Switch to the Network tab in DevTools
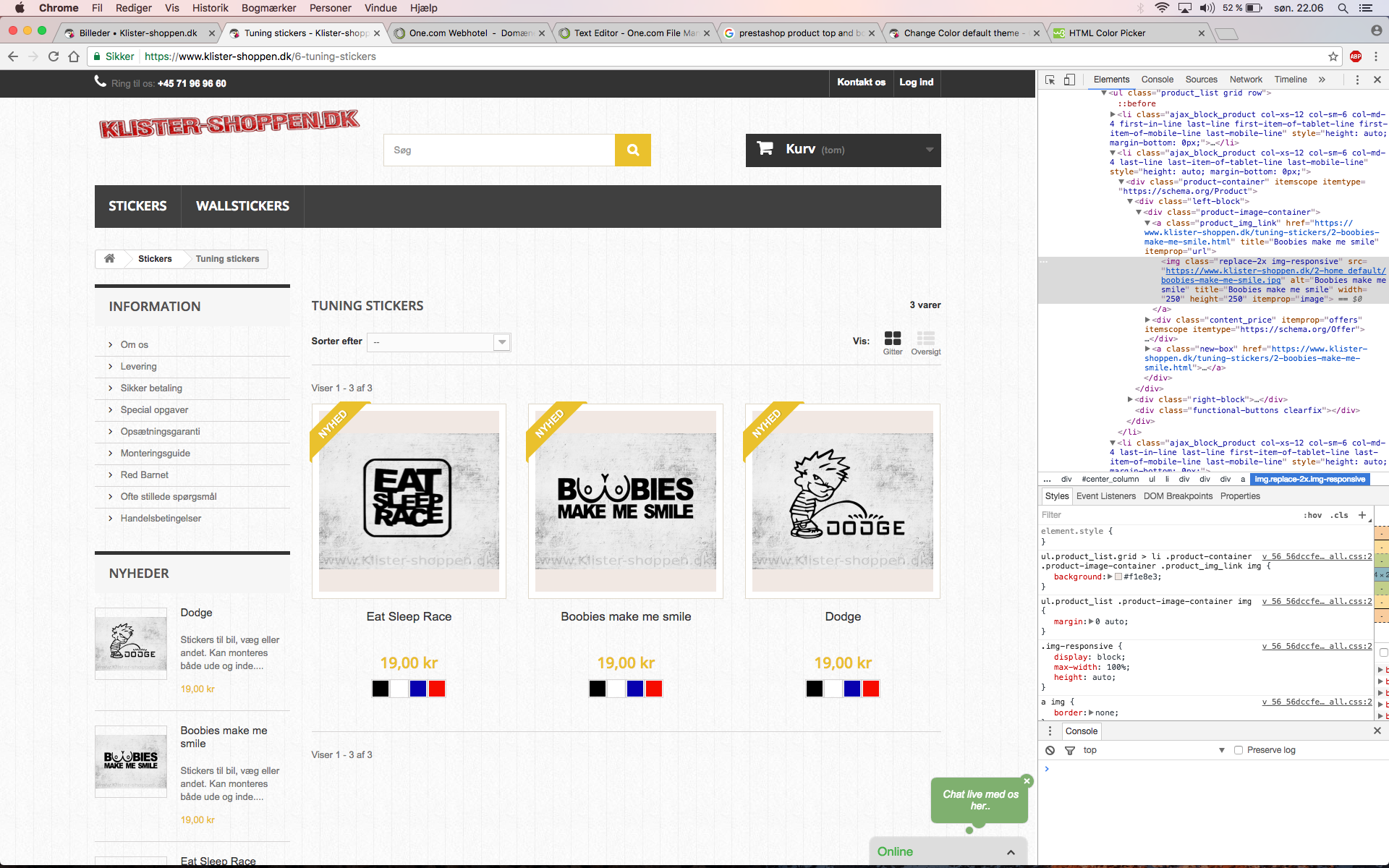The width and height of the screenshot is (1389, 868). click(x=1245, y=80)
